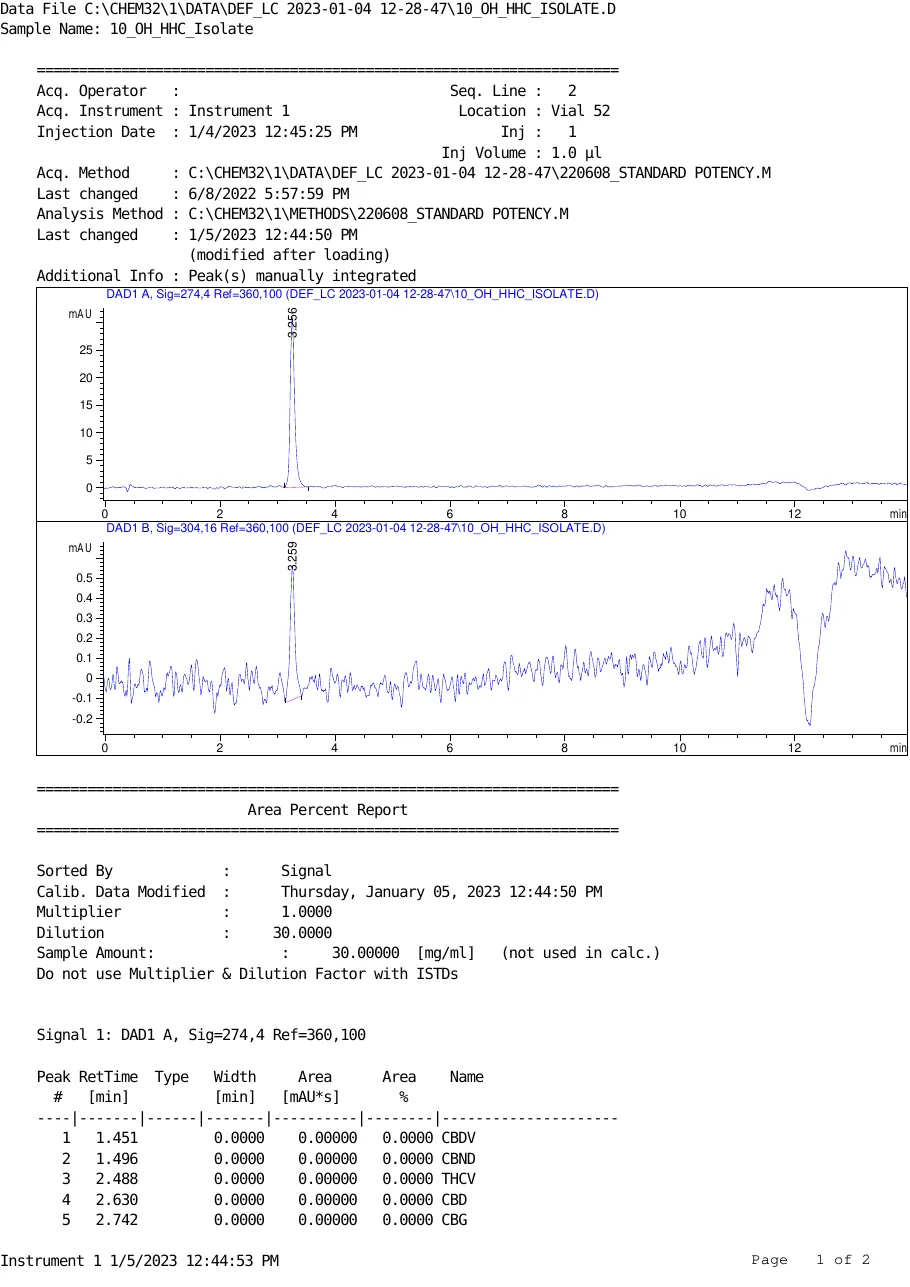
Task: Click the Acq. Method file path
Action: pyautogui.click(x=480, y=173)
